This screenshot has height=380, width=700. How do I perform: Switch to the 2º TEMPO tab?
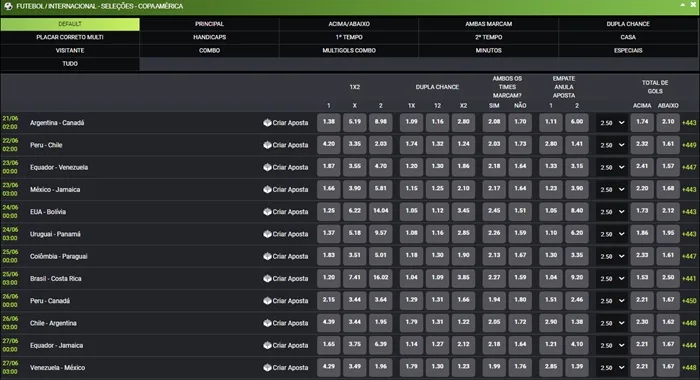click(x=488, y=38)
